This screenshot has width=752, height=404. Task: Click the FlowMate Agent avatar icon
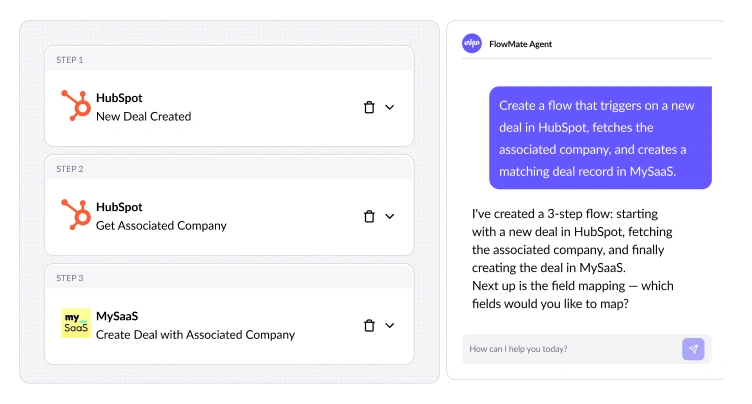(472, 43)
